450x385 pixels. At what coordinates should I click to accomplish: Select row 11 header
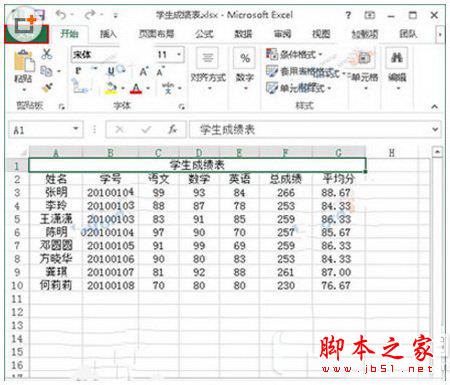tap(17, 299)
